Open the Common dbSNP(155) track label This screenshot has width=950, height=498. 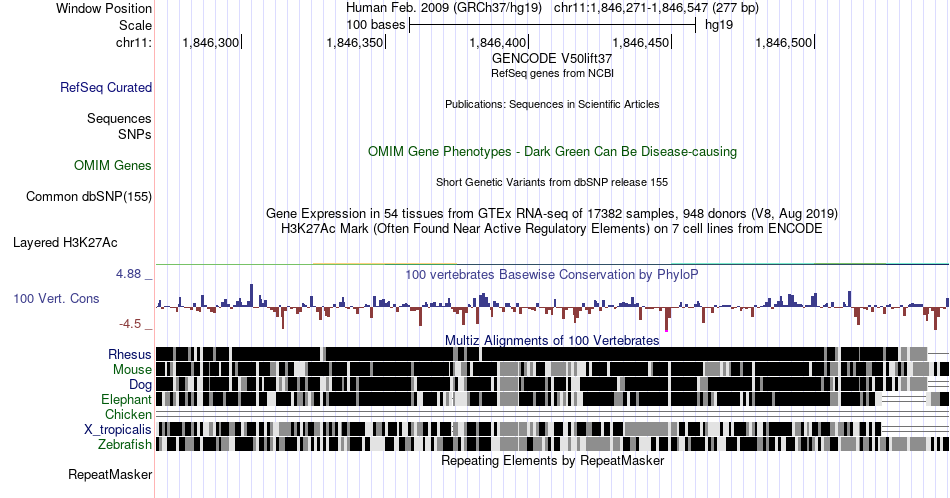tap(89, 196)
